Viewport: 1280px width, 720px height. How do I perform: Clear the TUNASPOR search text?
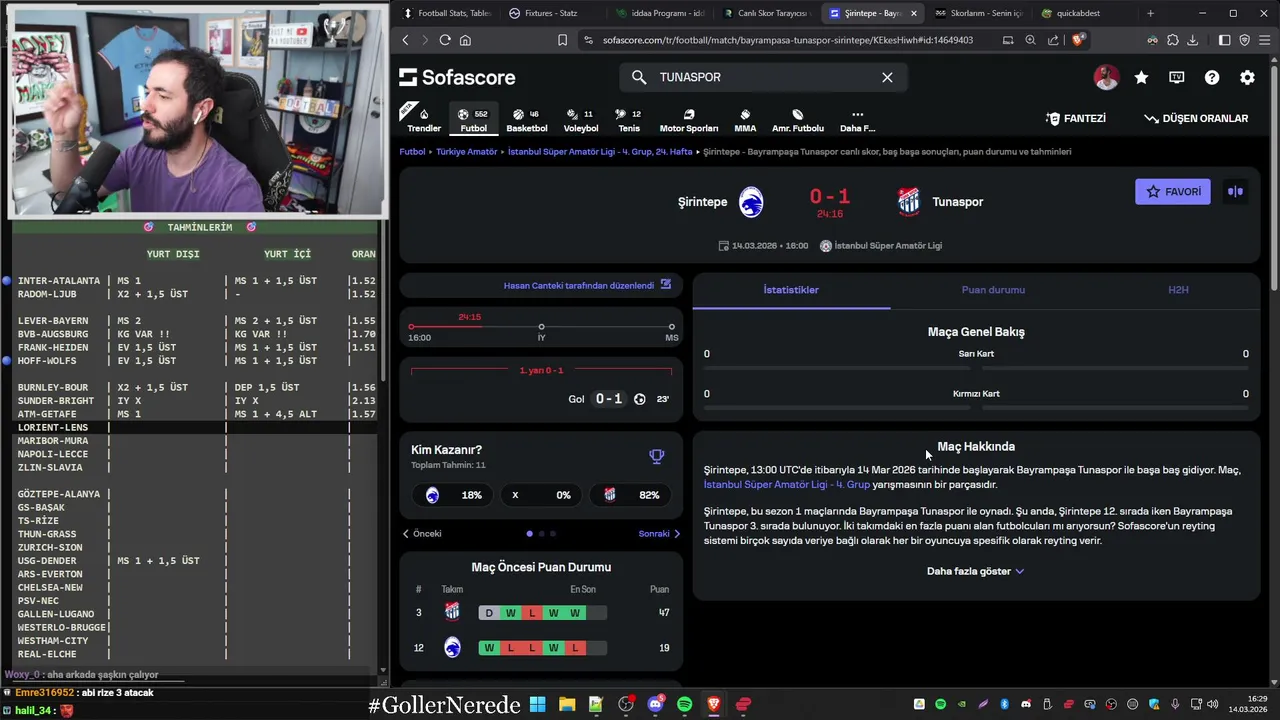tap(887, 77)
